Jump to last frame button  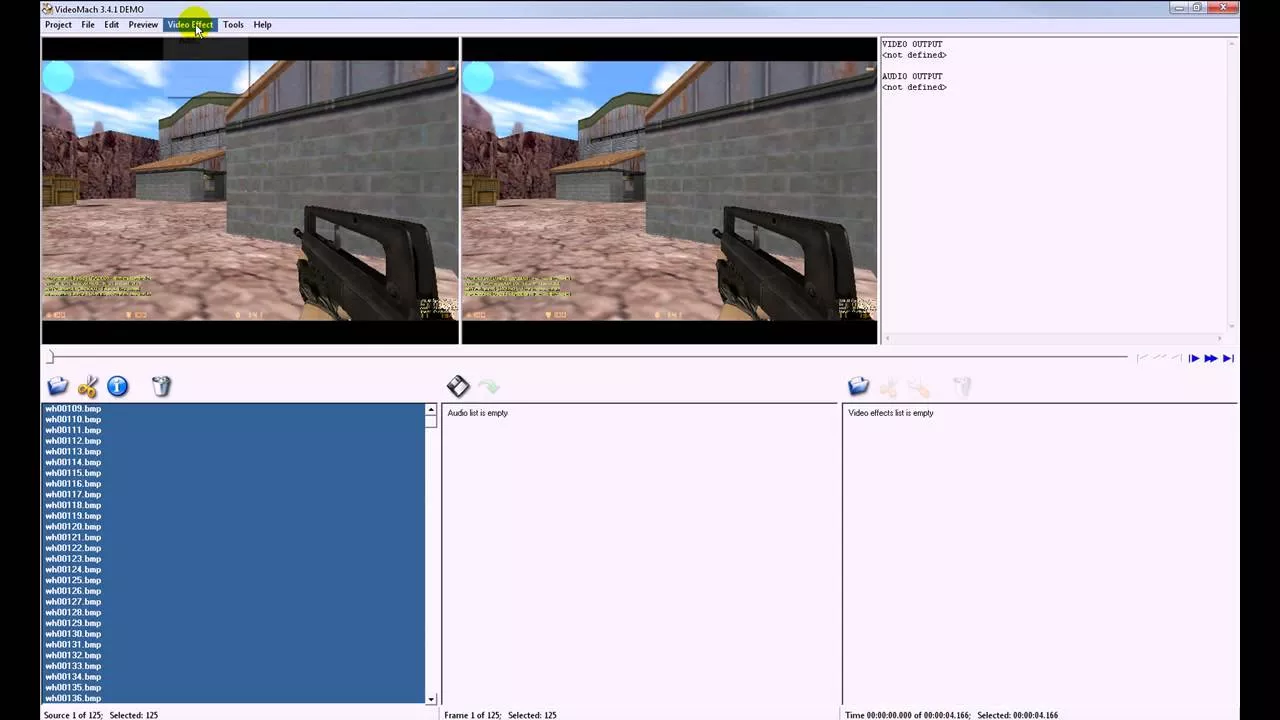click(x=1228, y=358)
